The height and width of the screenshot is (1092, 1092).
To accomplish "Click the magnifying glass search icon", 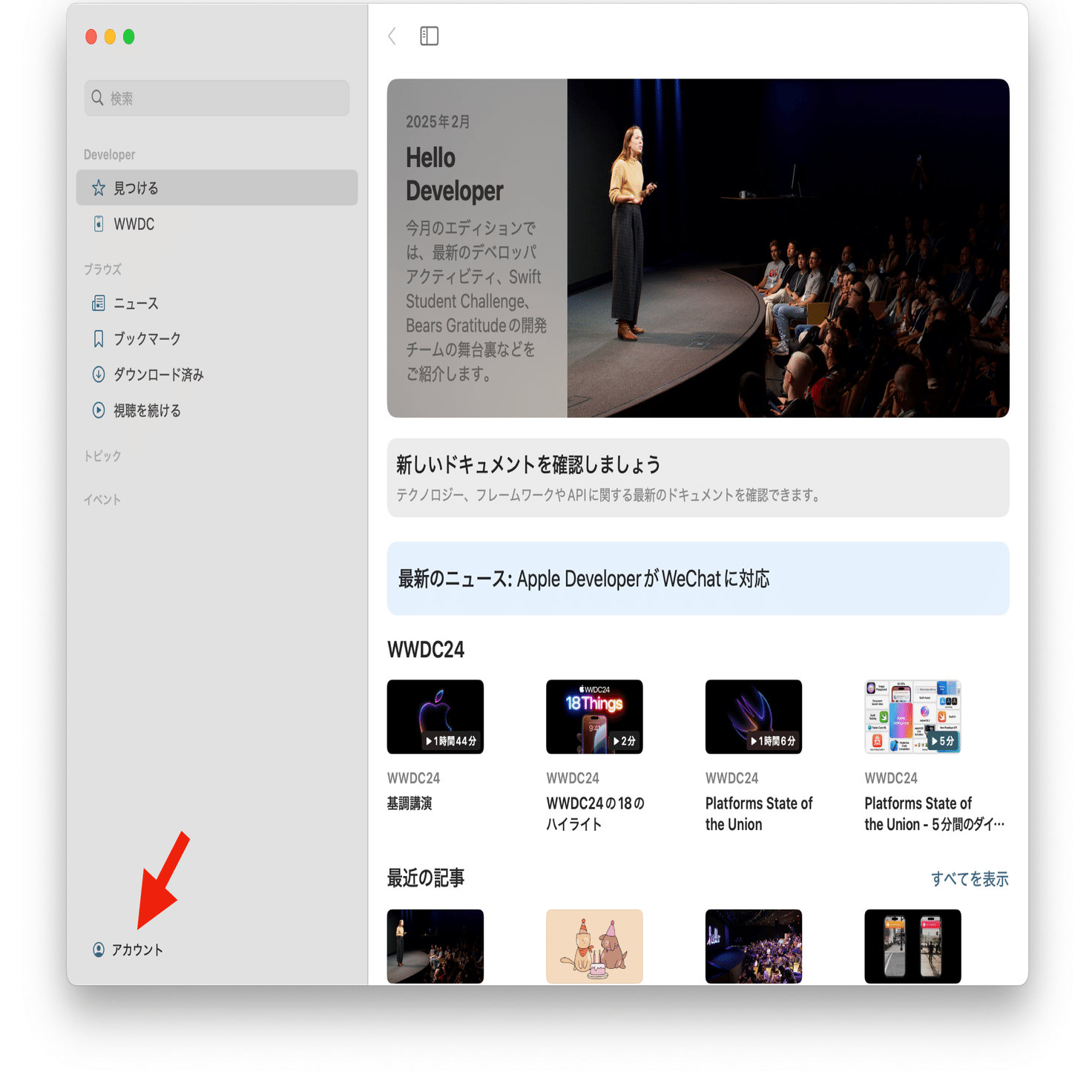I will click(97, 98).
